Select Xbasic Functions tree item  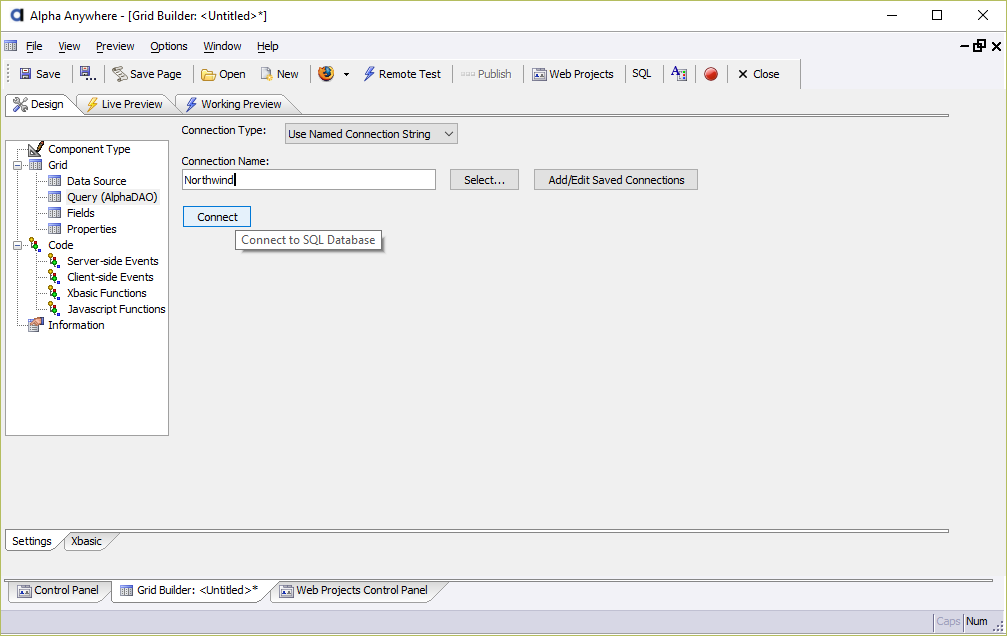tap(107, 294)
